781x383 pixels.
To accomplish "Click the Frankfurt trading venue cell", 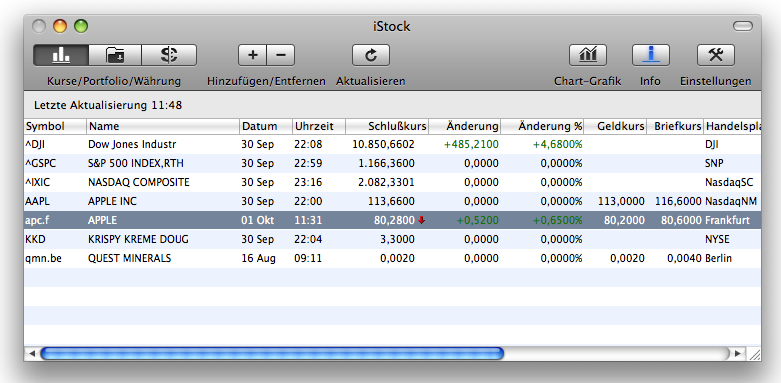I will pos(727,220).
